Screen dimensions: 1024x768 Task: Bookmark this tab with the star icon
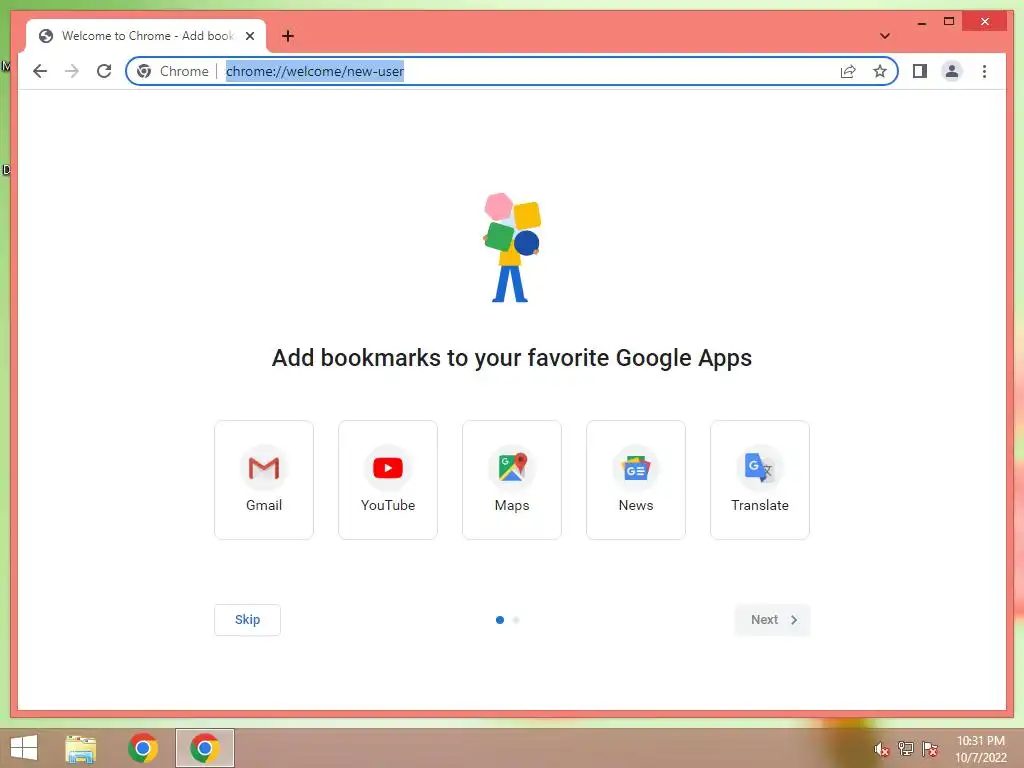(x=880, y=71)
